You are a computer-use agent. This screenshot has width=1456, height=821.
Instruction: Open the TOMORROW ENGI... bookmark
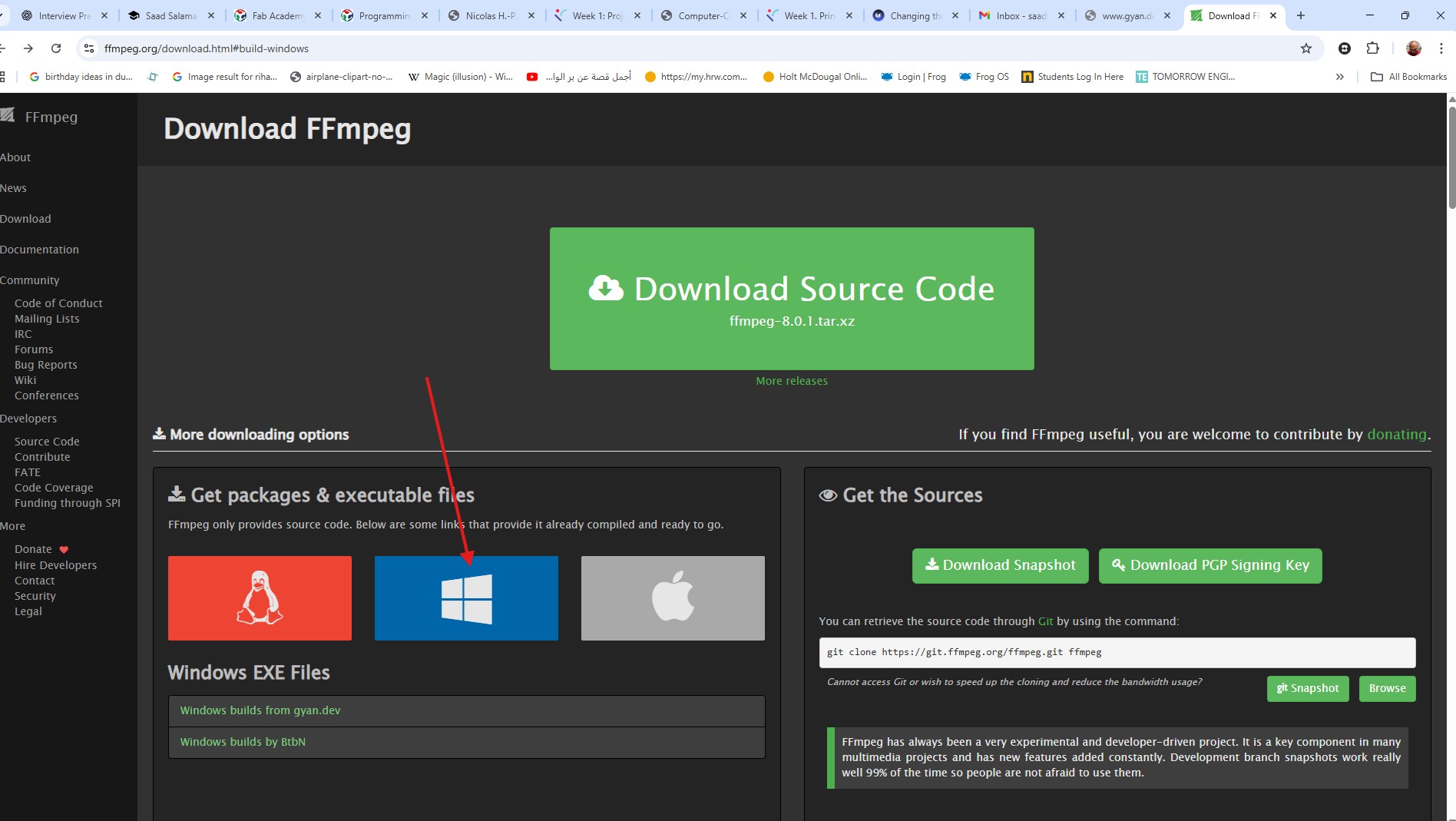(x=1186, y=77)
